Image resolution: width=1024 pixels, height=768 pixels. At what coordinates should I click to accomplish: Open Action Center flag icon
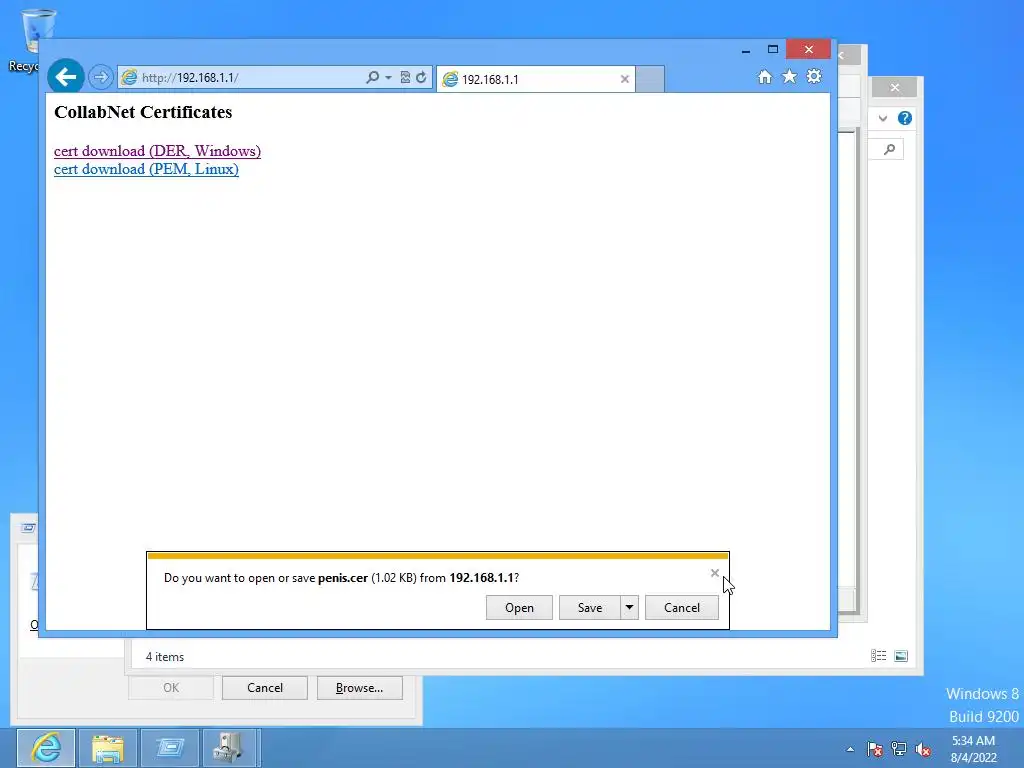874,749
